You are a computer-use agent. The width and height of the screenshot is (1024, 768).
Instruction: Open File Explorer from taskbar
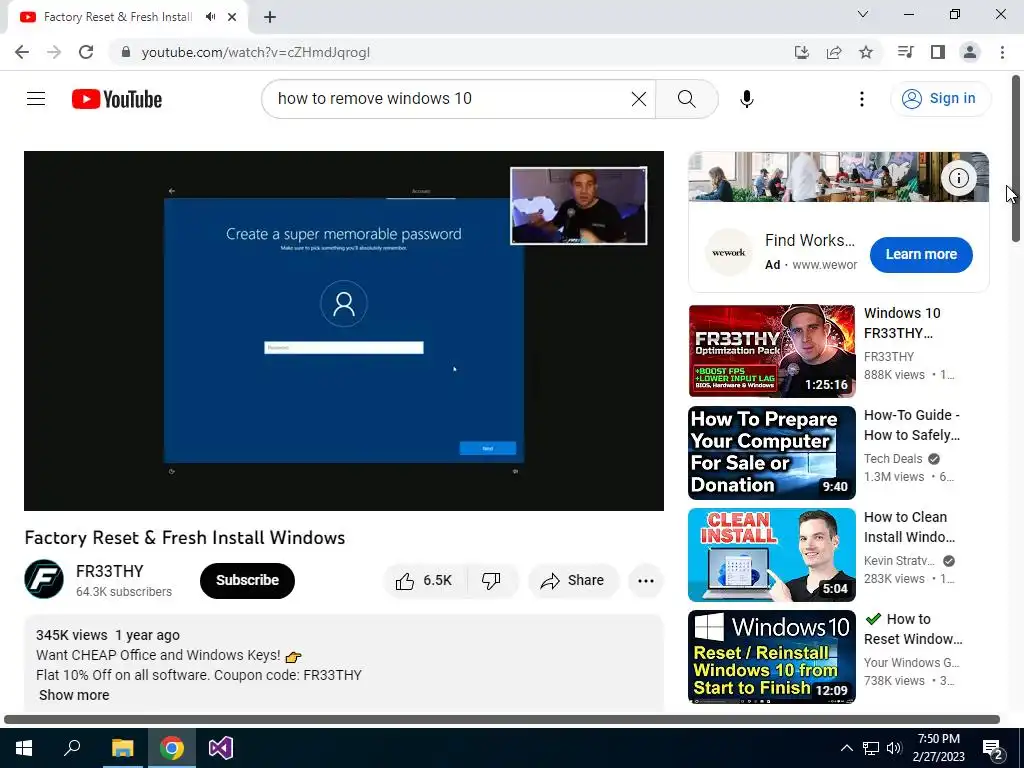[x=122, y=748]
